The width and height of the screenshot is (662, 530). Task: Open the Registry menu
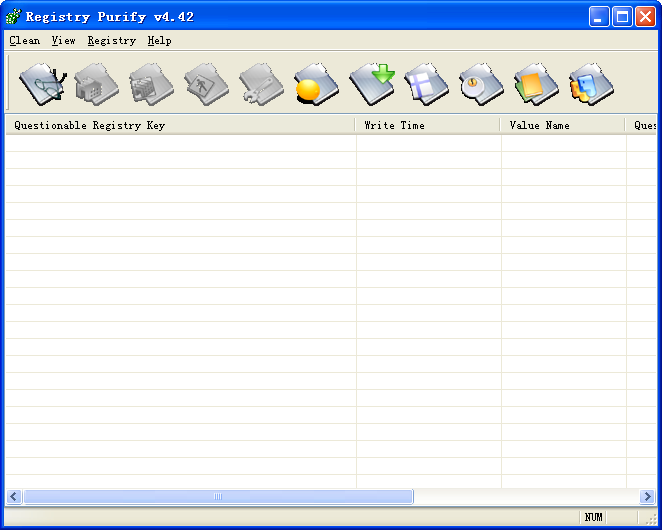point(111,41)
